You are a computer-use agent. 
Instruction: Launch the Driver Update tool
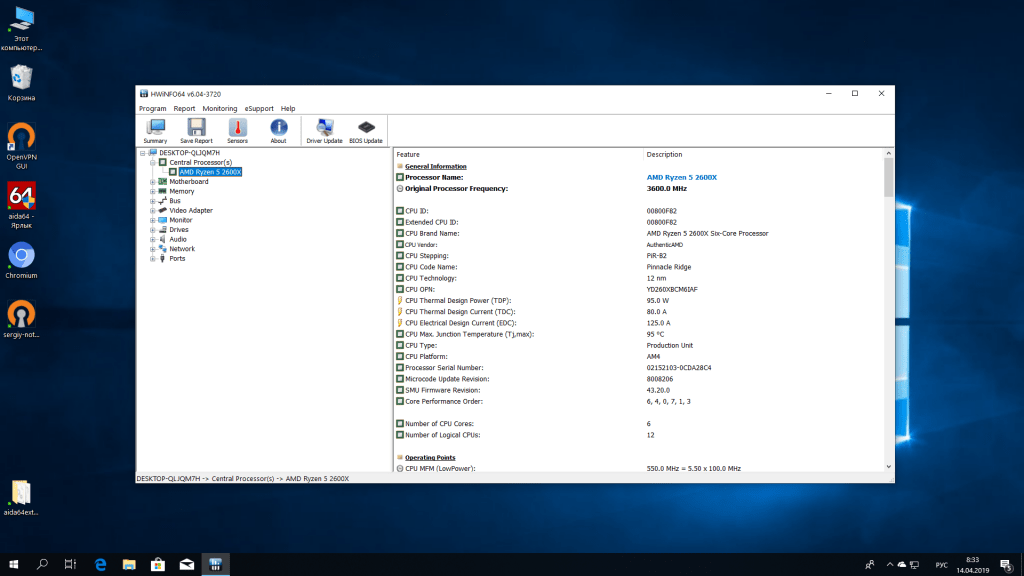click(x=325, y=131)
